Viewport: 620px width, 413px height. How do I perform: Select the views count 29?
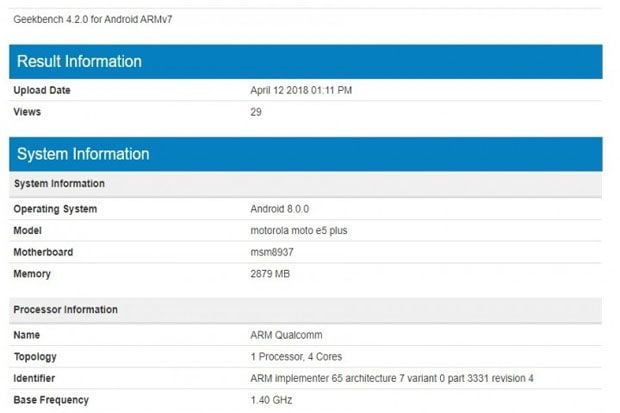coord(256,112)
